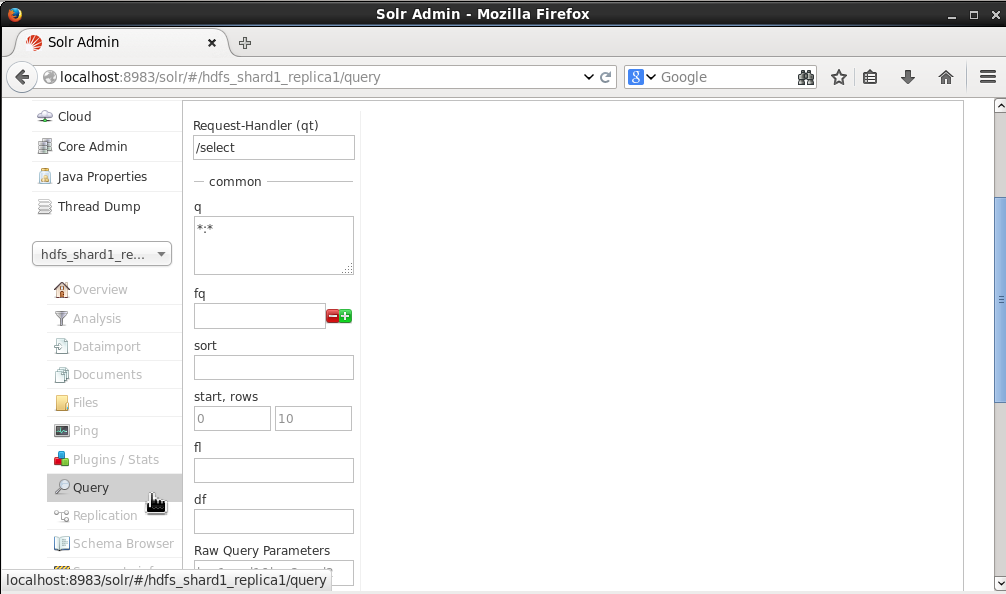Close the Solr Admin tab

click(x=212, y=43)
